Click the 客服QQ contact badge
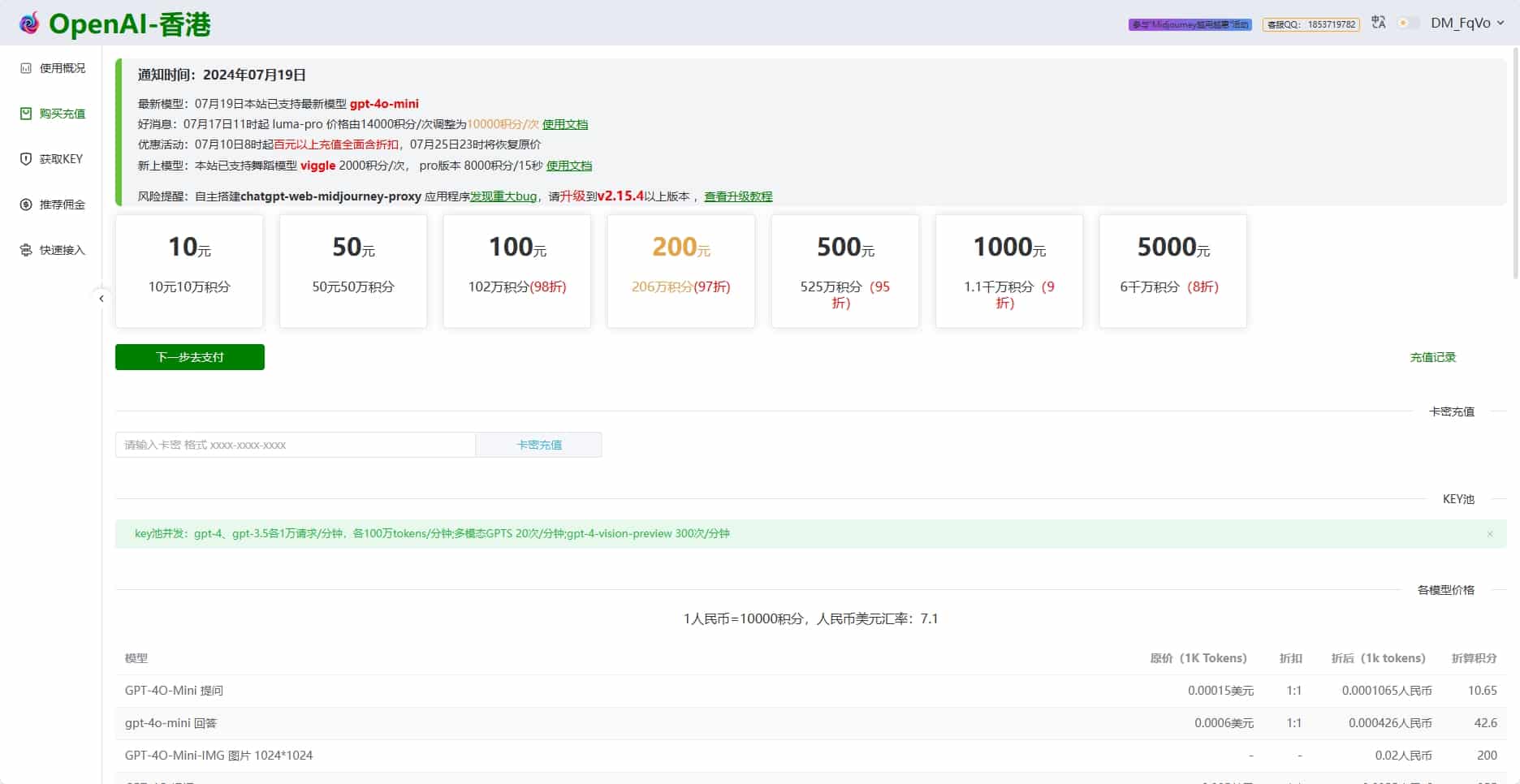The height and width of the screenshot is (784, 1520). click(x=1311, y=24)
